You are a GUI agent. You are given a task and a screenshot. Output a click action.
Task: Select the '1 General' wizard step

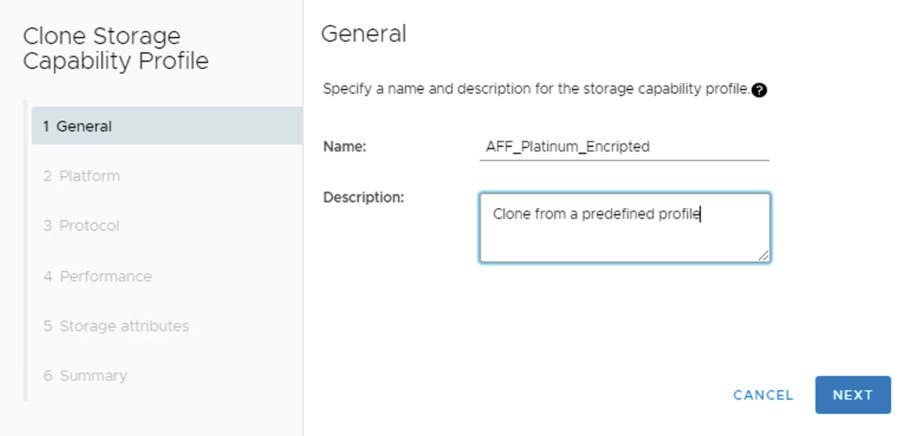pyautogui.click(x=166, y=126)
